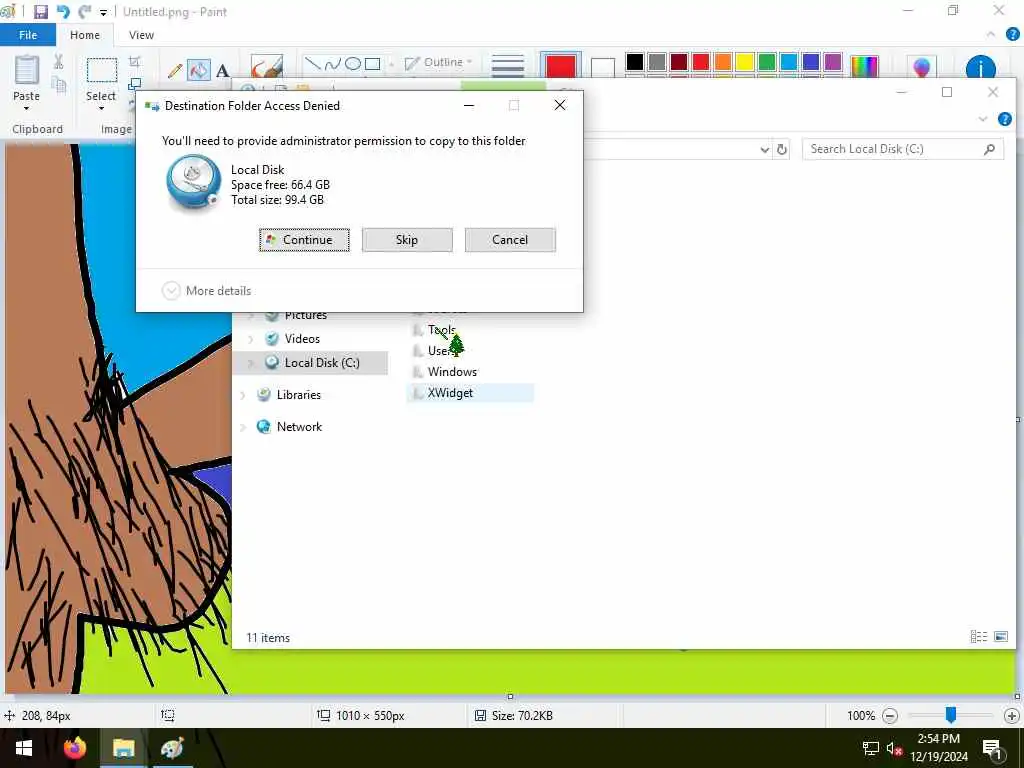Image resolution: width=1024 pixels, height=768 pixels.
Task: Pick the Line shape
Action: [313, 63]
